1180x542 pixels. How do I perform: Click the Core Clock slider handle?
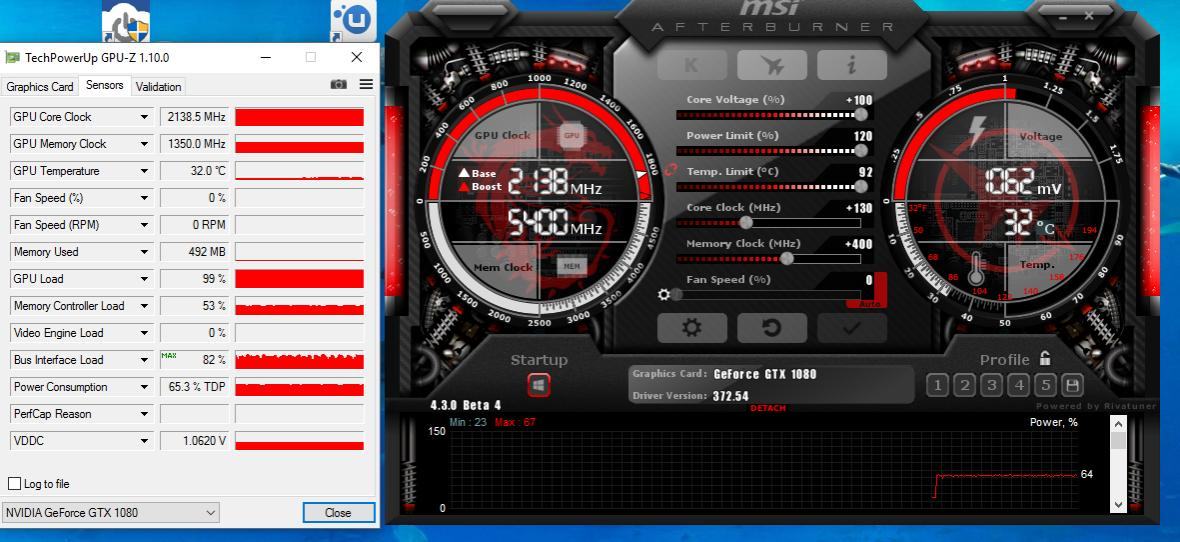click(746, 223)
